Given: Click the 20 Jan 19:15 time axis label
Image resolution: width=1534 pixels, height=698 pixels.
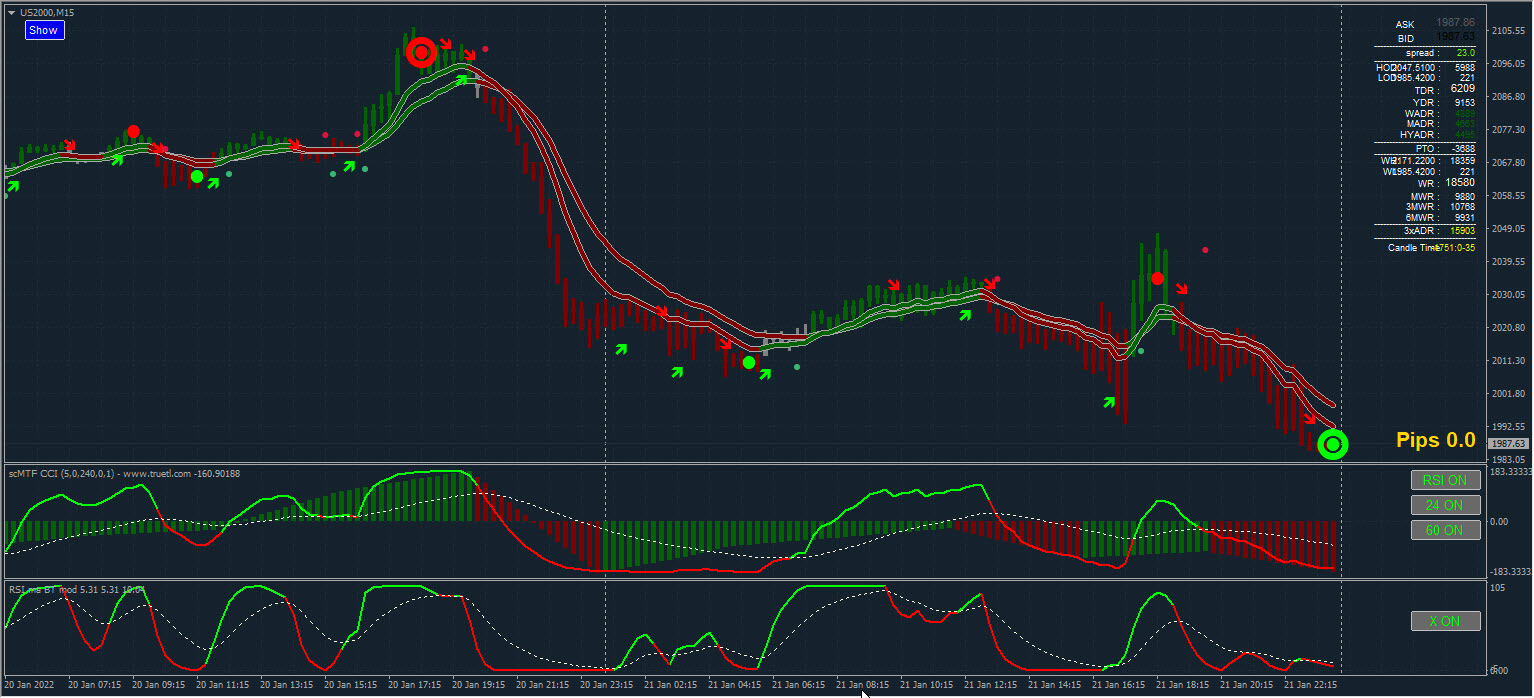Looking at the screenshot, I should pos(478,685).
